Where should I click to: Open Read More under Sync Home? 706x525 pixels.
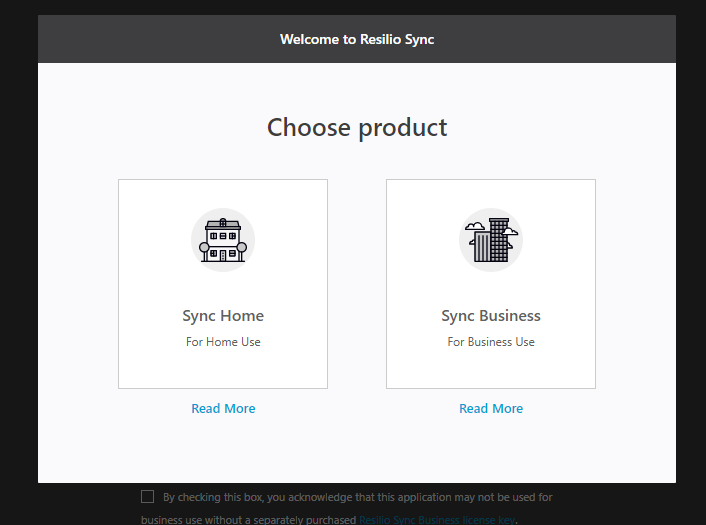pos(223,408)
